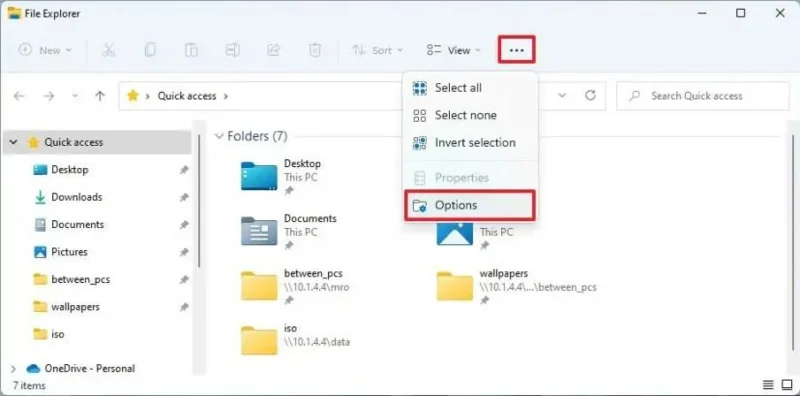Choose Select all from the menu
This screenshot has width=800, height=396.
[x=470, y=88]
